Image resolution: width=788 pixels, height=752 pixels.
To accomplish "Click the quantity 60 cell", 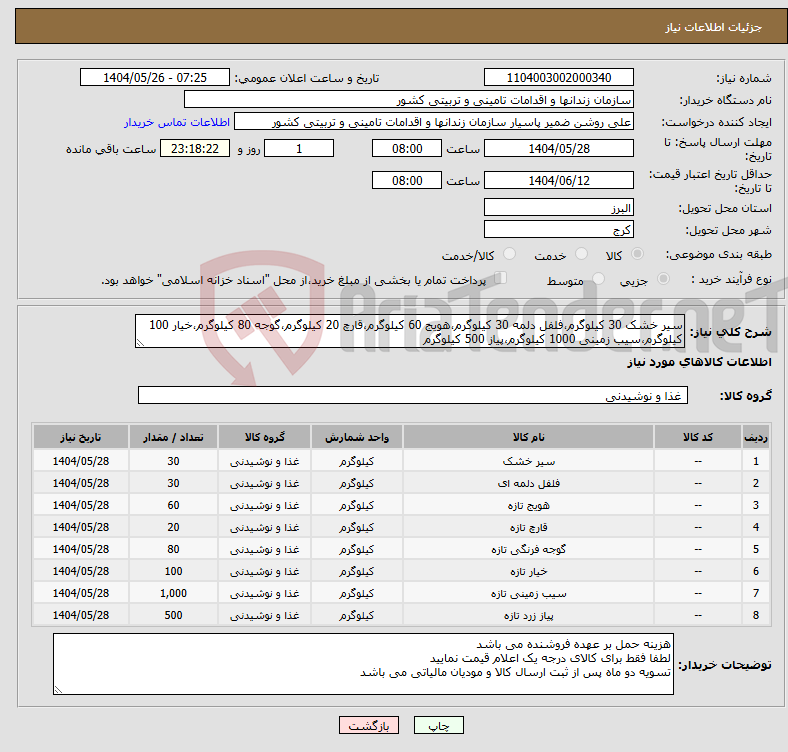I will tap(173, 505).
